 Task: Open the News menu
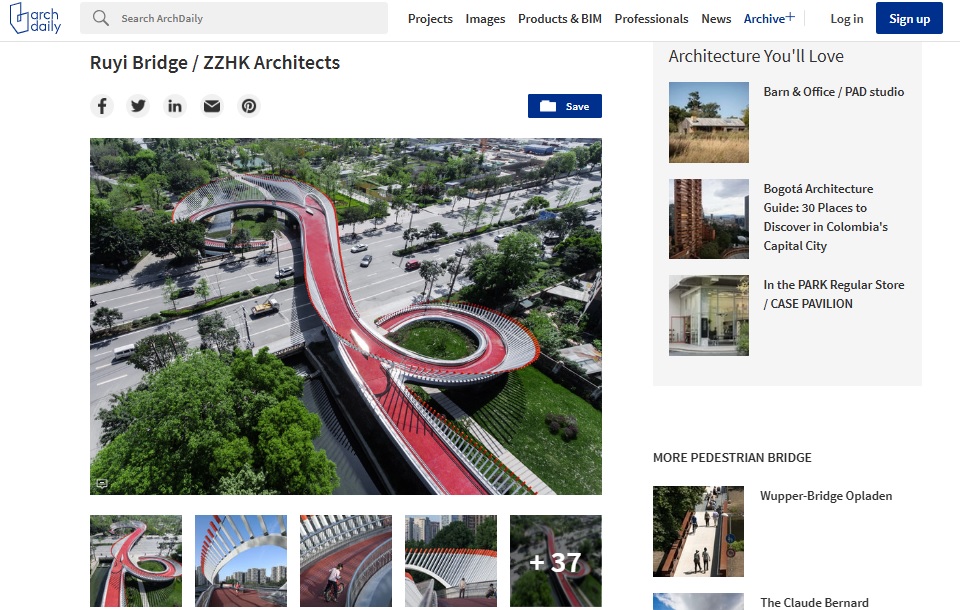716,19
